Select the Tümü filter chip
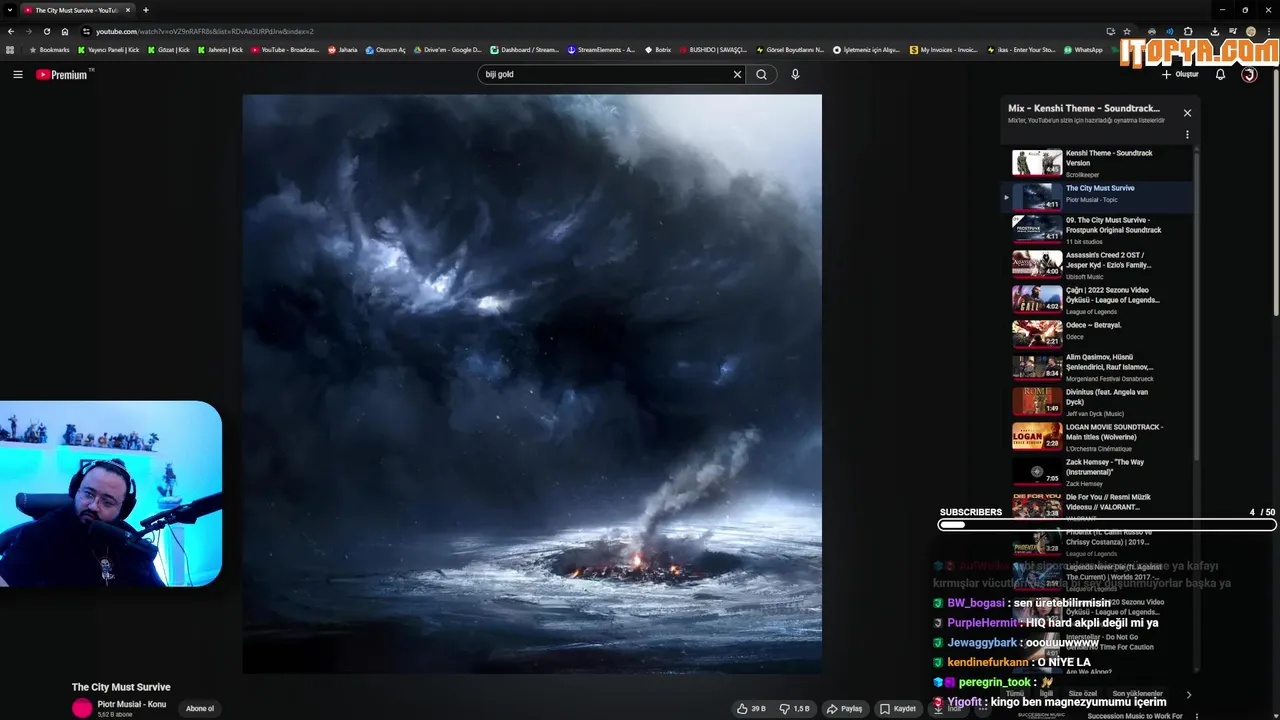 1015,693
